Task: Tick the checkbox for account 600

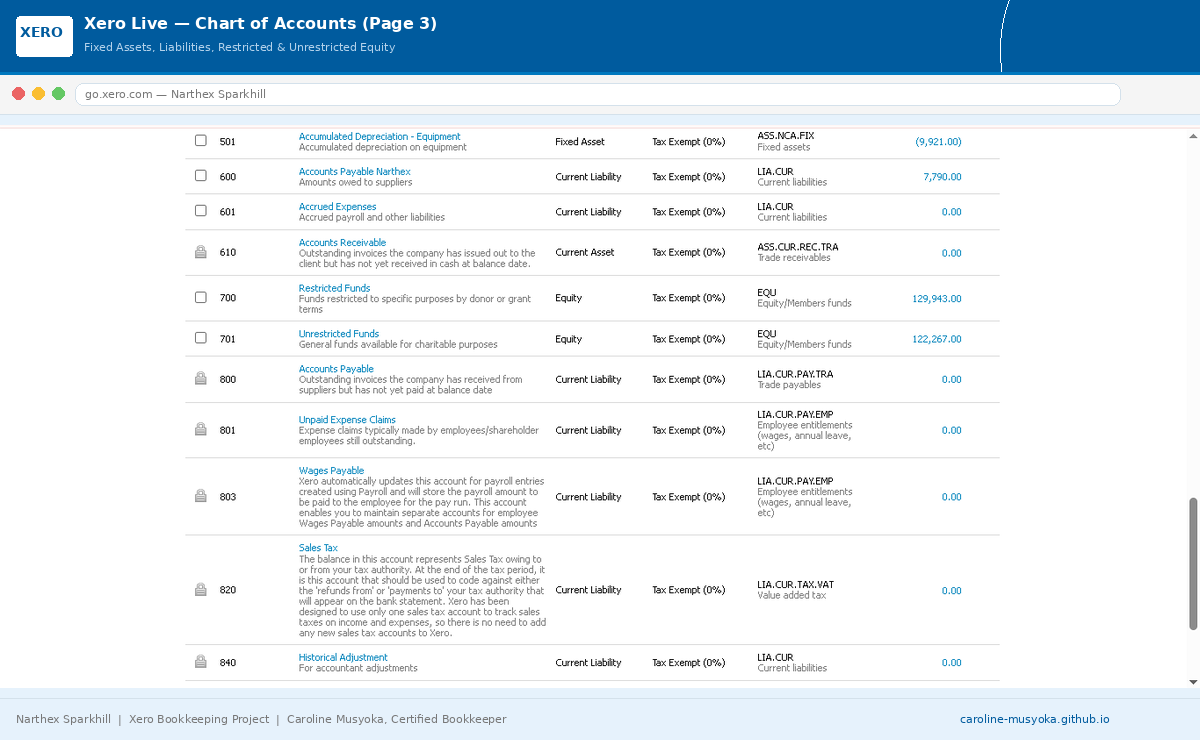Action: [x=200, y=176]
